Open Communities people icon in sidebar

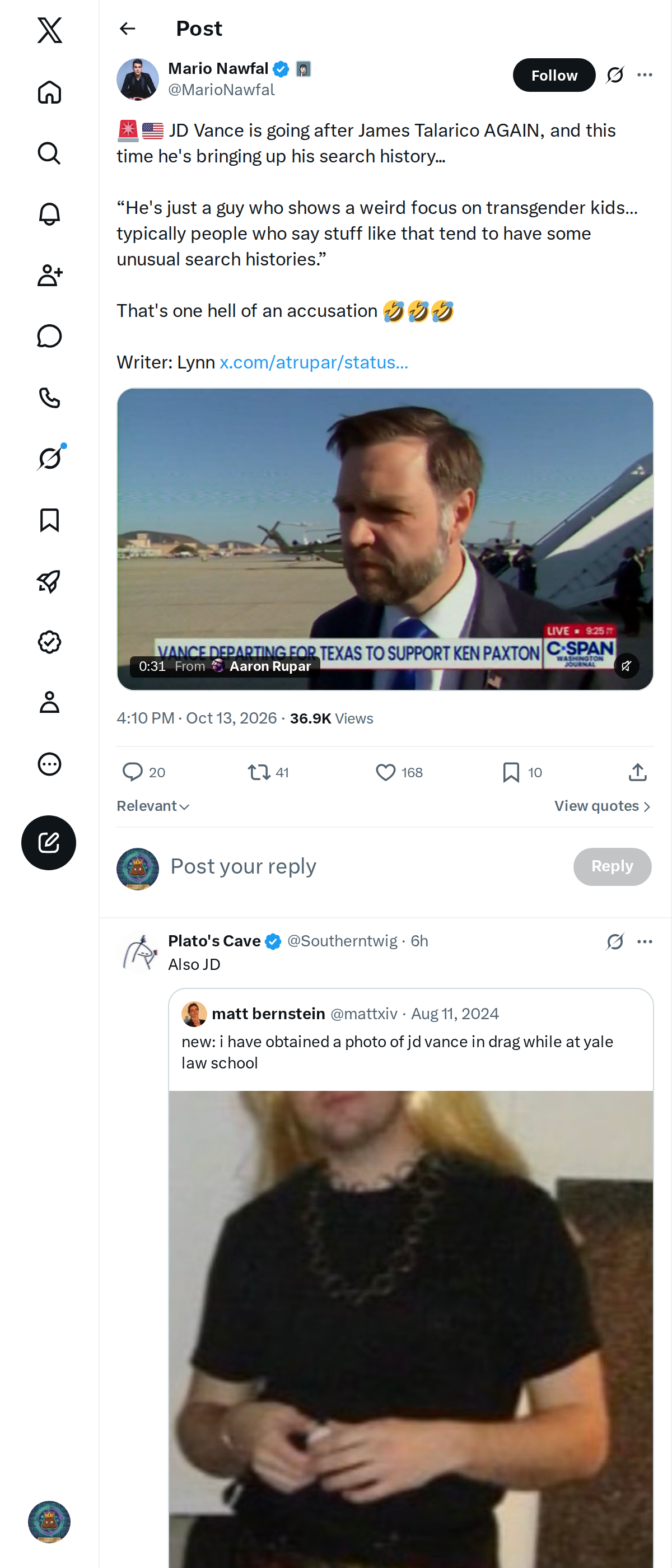click(x=49, y=275)
